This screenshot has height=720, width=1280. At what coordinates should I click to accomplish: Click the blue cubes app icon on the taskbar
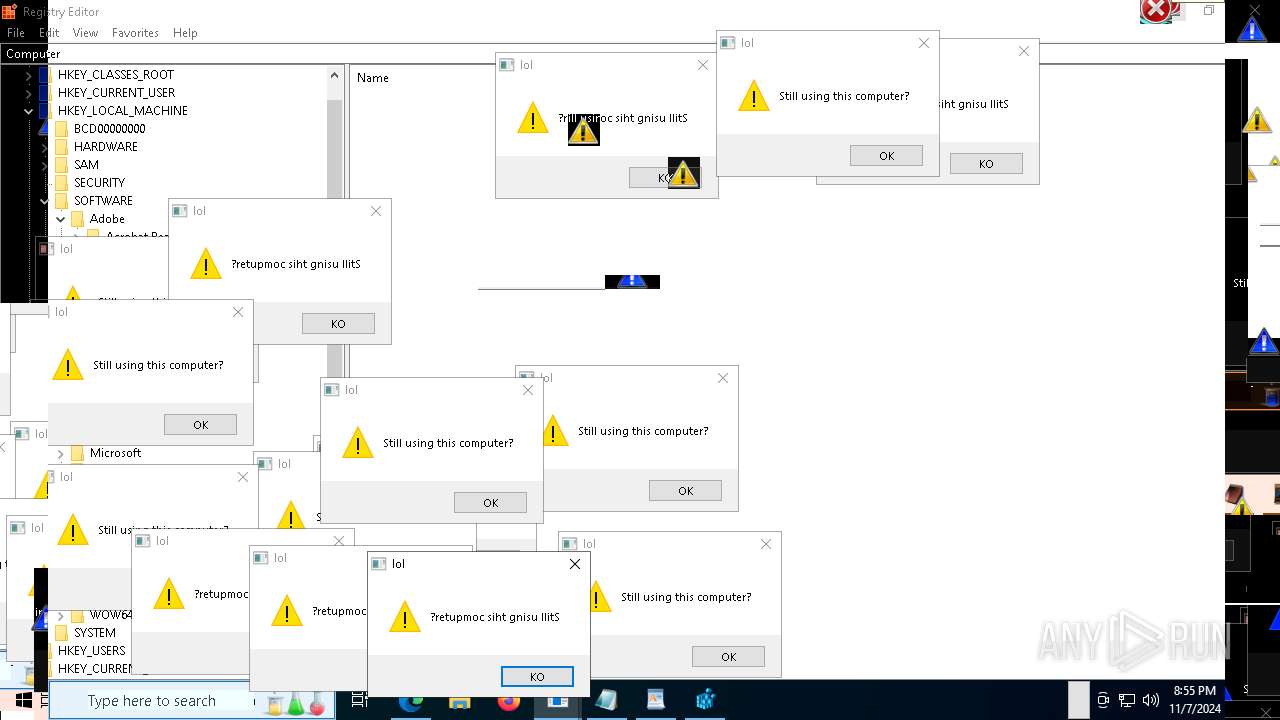(x=705, y=701)
